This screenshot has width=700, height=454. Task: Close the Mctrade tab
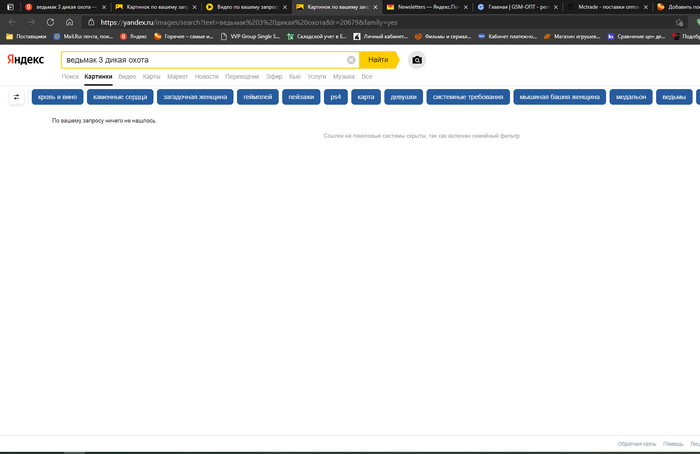pyautogui.click(x=646, y=7)
